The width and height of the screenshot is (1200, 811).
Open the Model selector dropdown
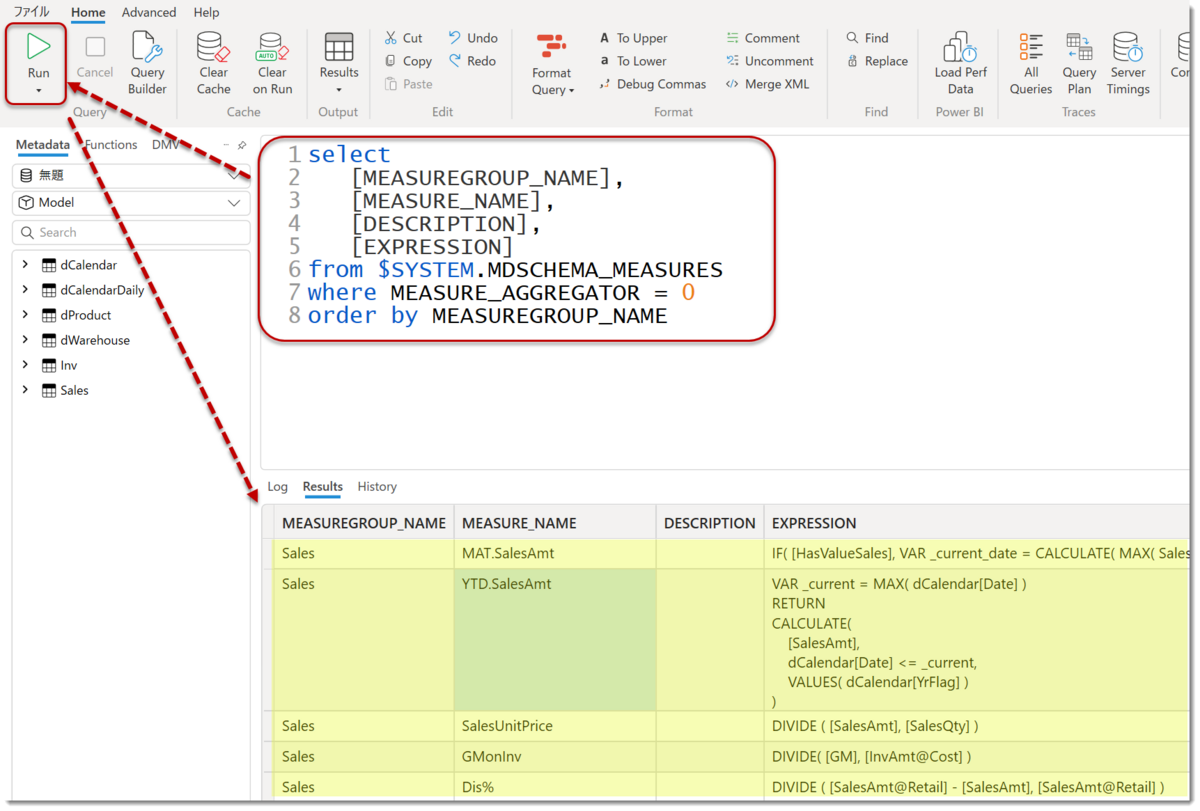tap(131, 203)
